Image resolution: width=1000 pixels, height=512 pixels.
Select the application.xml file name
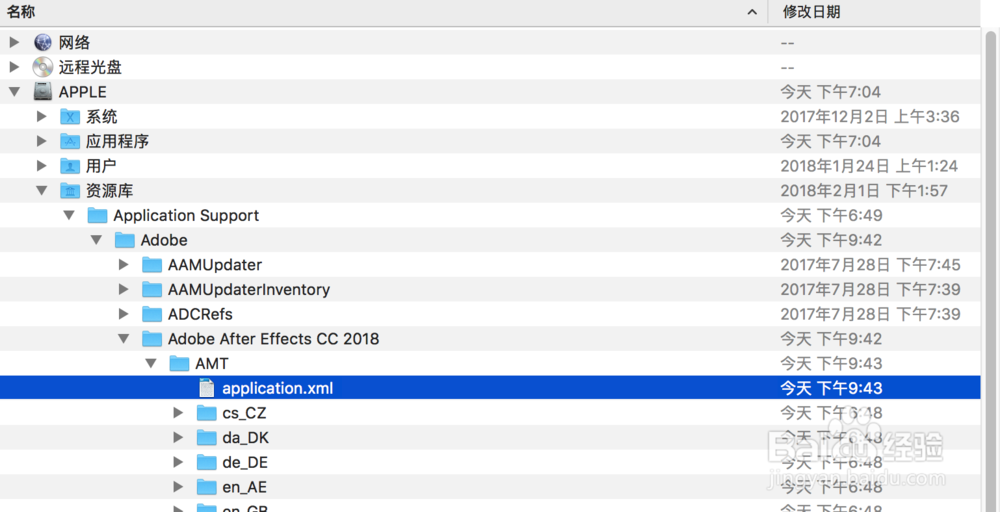click(x=277, y=388)
